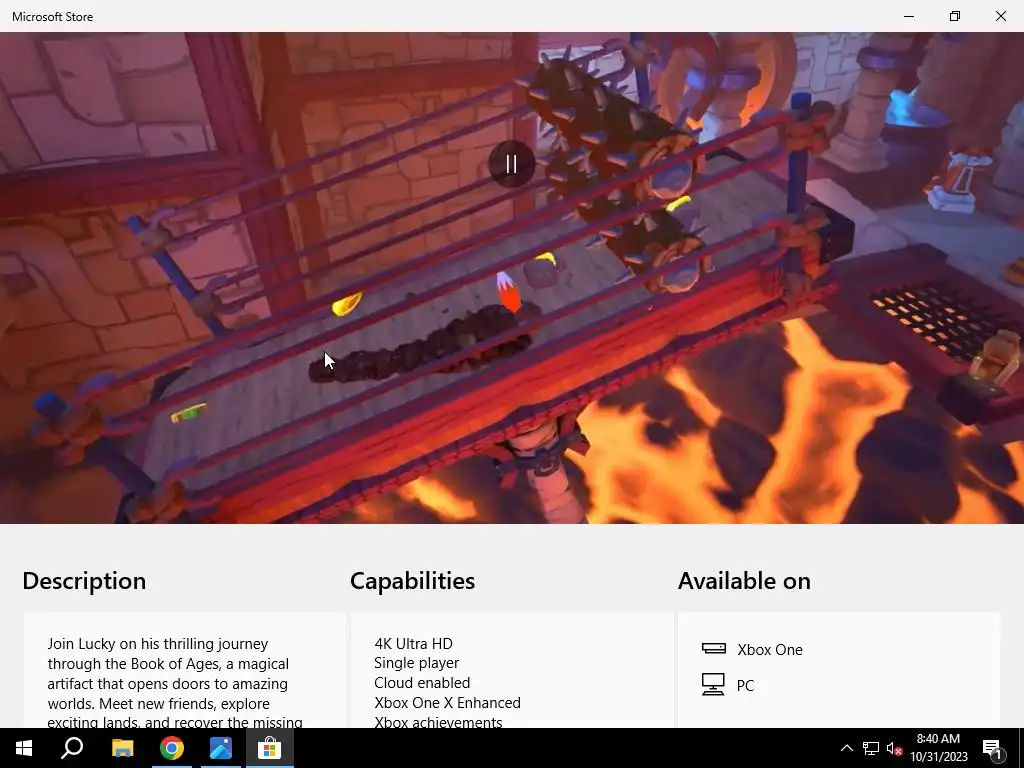Select the Microsoft Store taskbar icon
The width and height of the screenshot is (1024, 768).
(270, 748)
